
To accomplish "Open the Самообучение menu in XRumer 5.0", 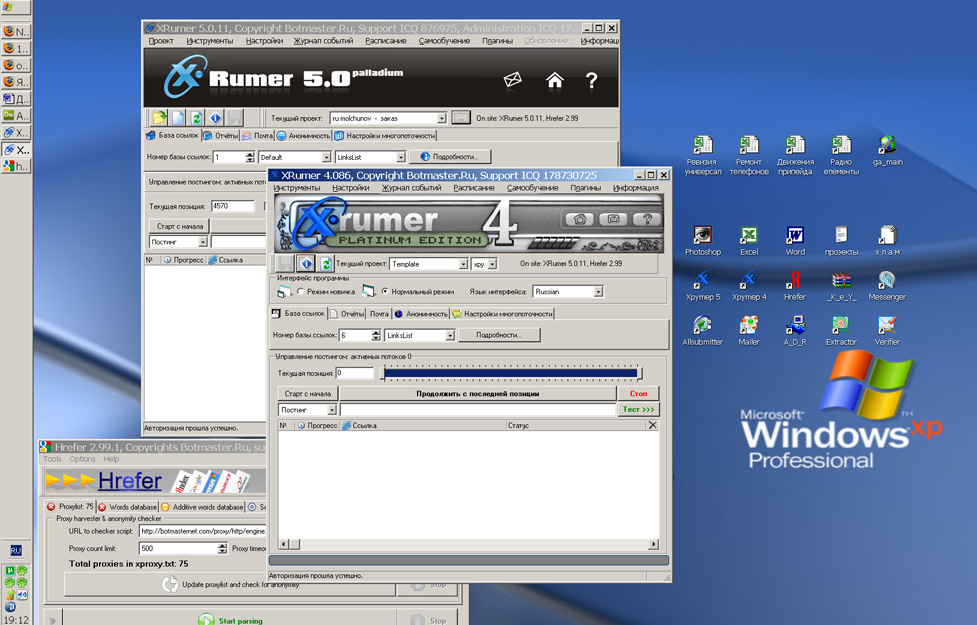I will coord(444,41).
